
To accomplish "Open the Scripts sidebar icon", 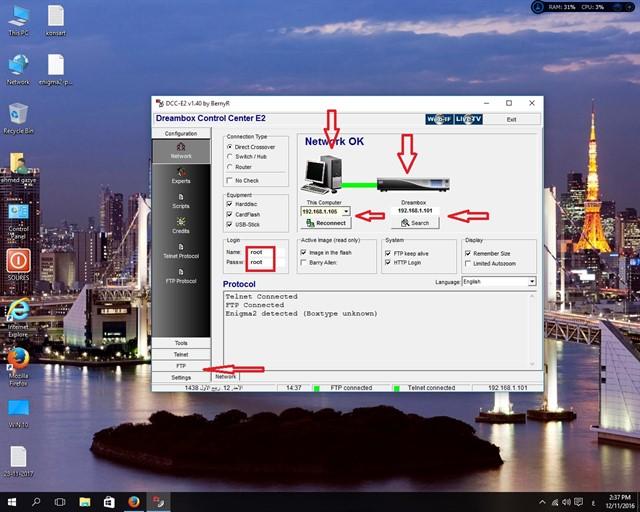I will pos(181,197).
